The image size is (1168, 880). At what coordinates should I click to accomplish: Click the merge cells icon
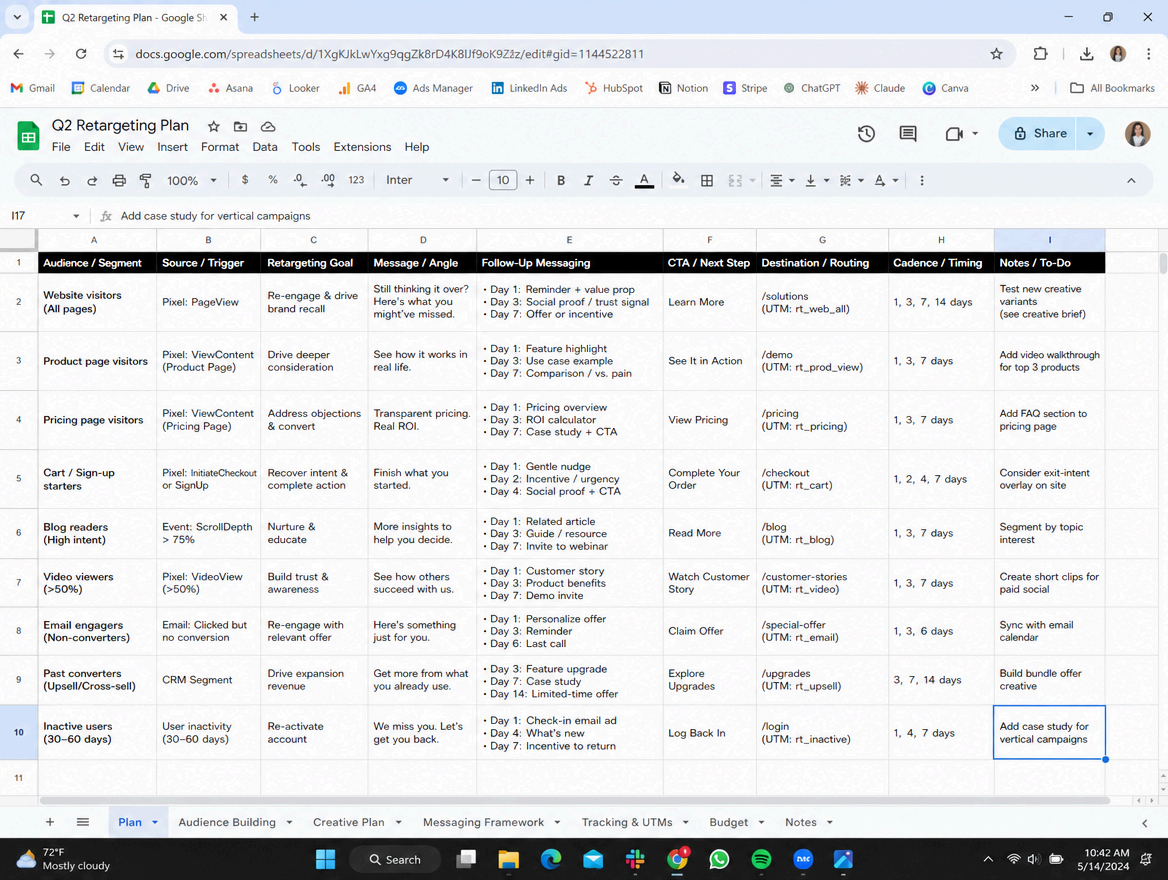coord(735,180)
